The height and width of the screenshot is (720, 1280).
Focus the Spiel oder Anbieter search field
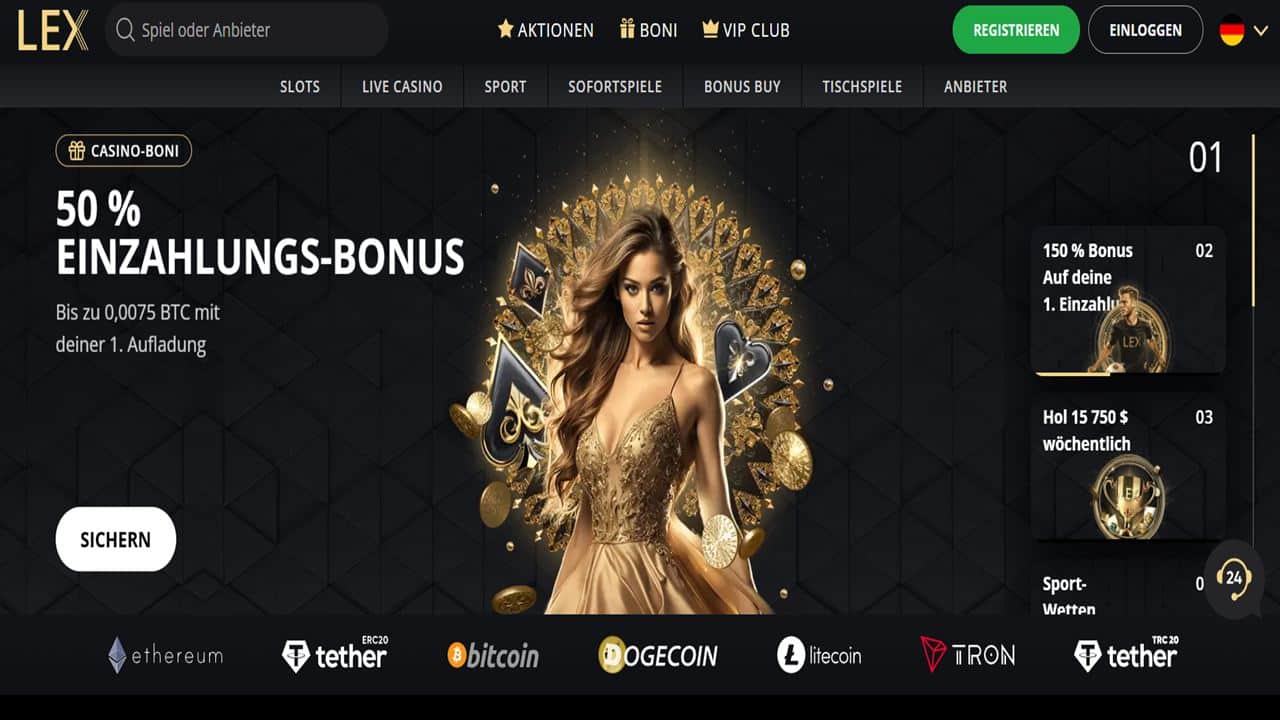tap(247, 30)
